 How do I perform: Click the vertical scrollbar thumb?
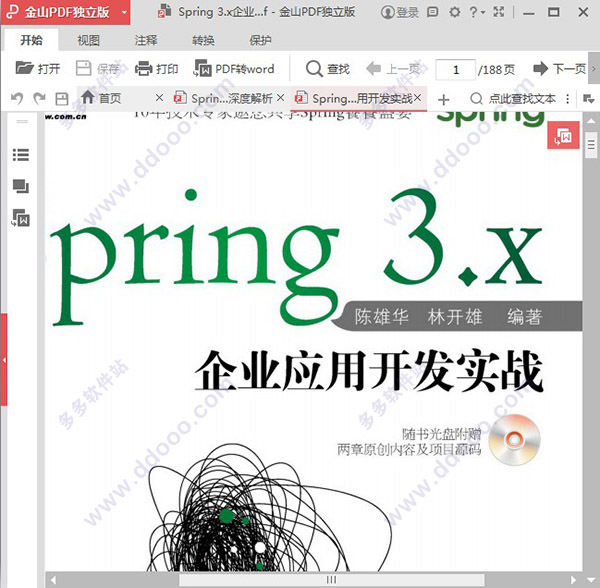(591, 145)
